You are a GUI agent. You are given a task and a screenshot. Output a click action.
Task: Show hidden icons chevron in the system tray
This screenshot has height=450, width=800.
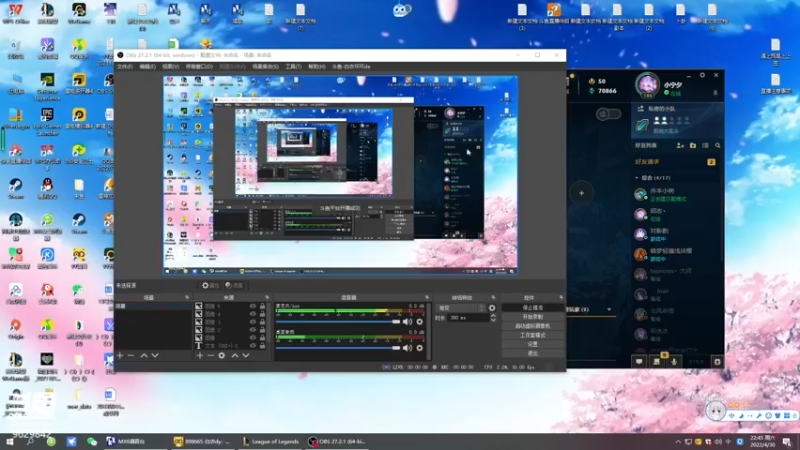pyautogui.click(x=678, y=442)
